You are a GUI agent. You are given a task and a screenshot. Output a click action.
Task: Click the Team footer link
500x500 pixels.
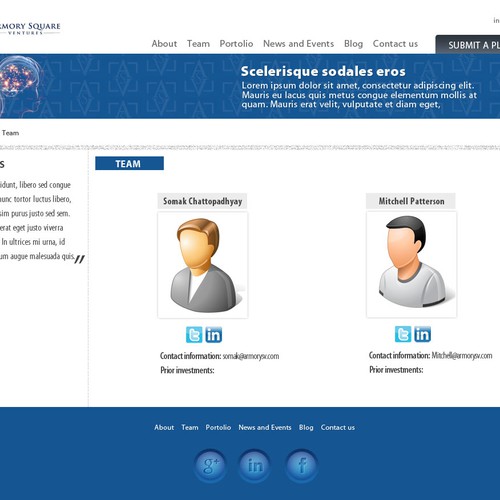point(190,427)
